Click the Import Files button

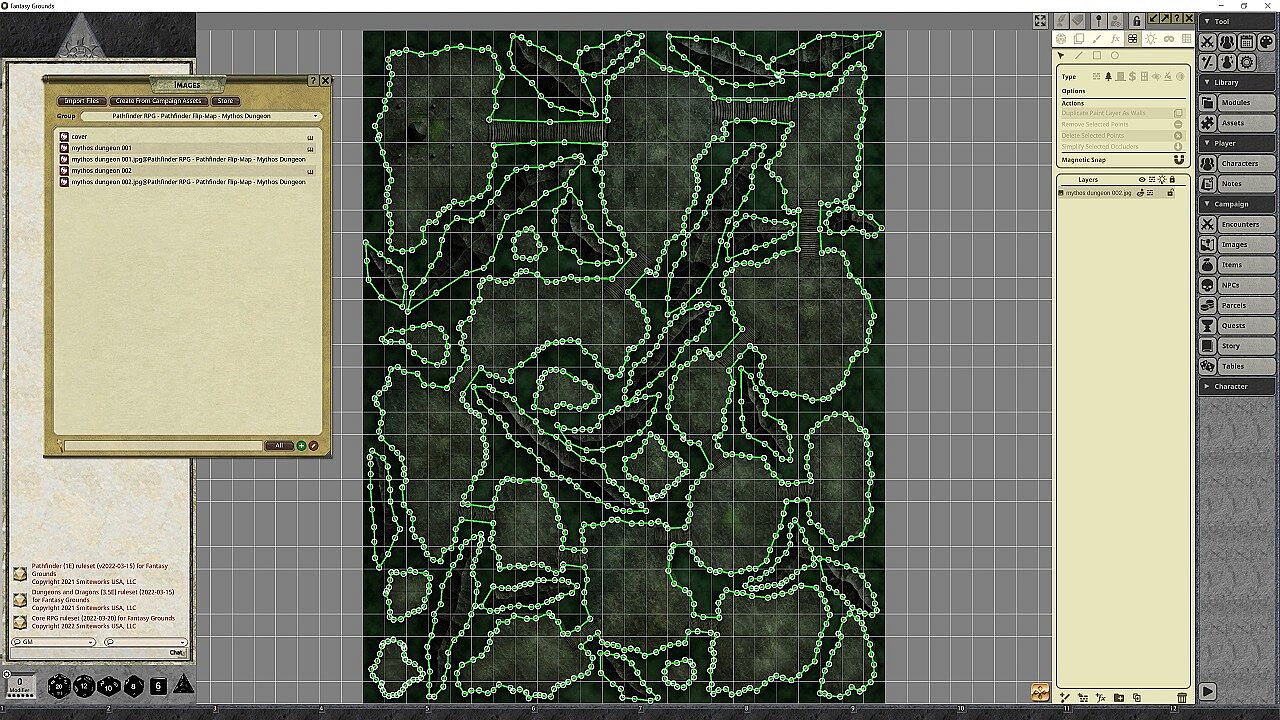coord(81,101)
